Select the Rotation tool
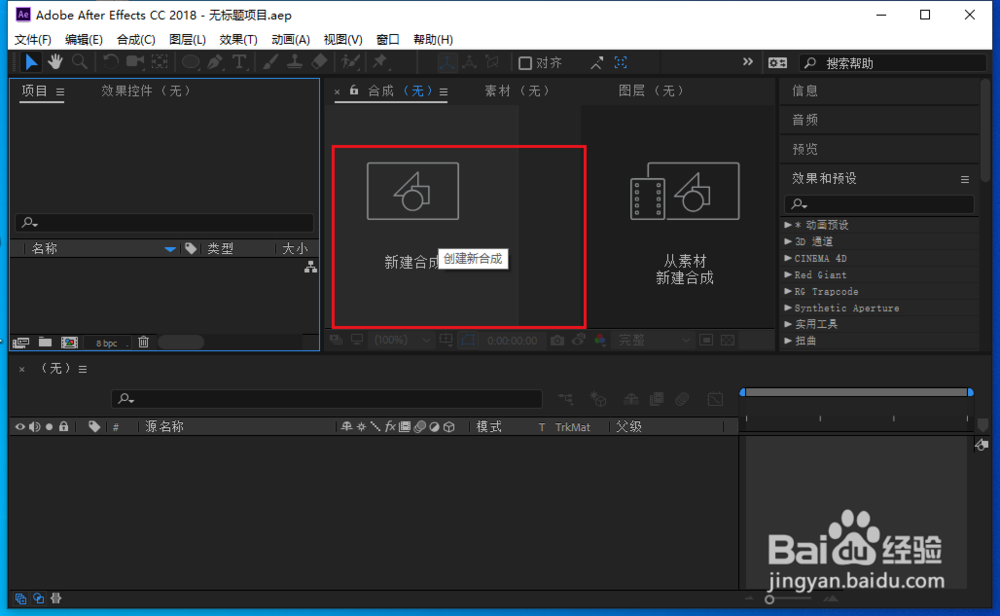The image size is (1000, 616). coord(110,62)
